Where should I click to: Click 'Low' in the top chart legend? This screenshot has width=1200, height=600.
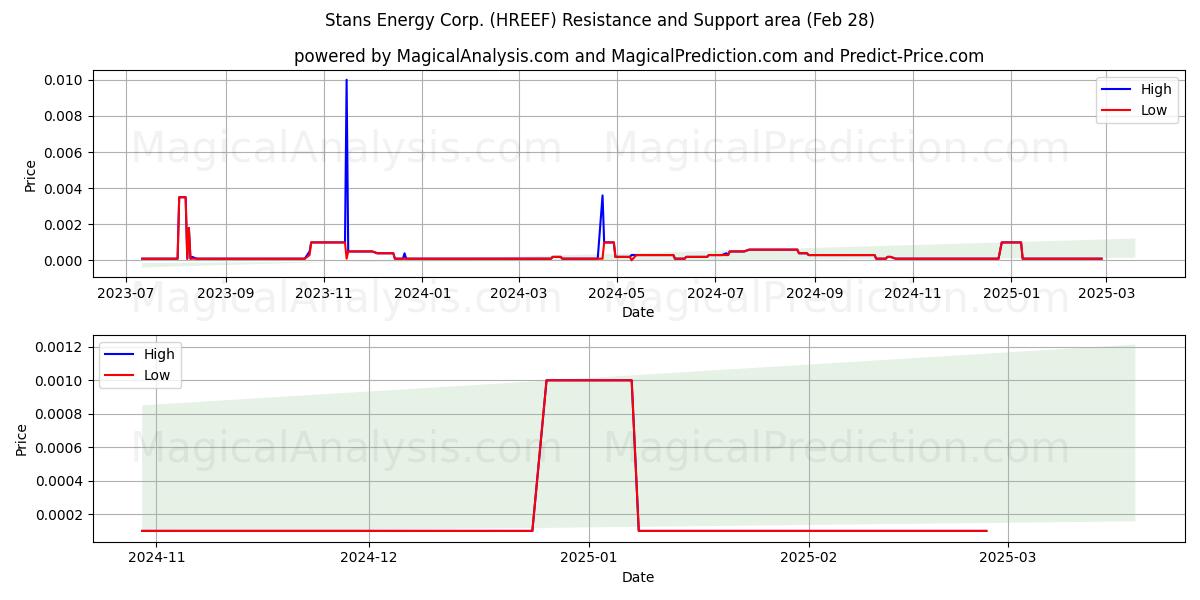(x=1154, y=110)
